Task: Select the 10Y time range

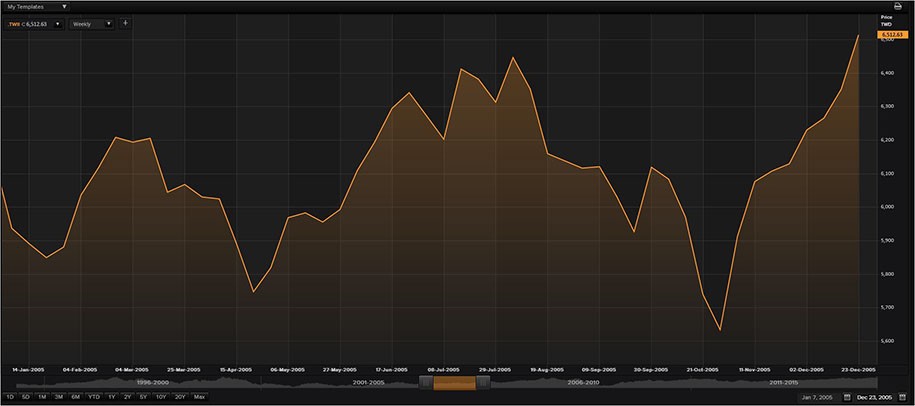Action: [x=161, y=397]
